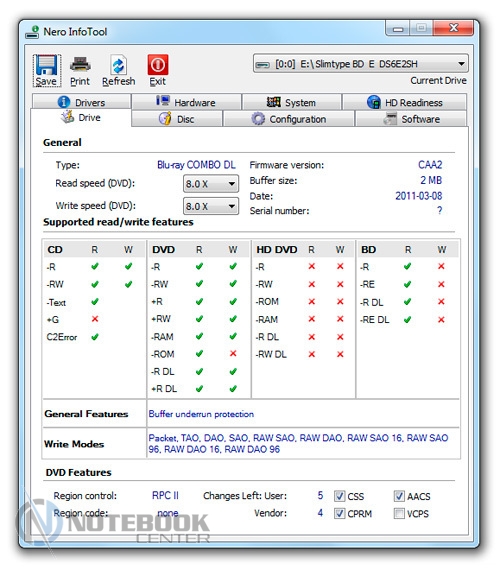Click the red cross for DVD-ROM write
This screenshot has width=500, height=570.
[233, 353]
